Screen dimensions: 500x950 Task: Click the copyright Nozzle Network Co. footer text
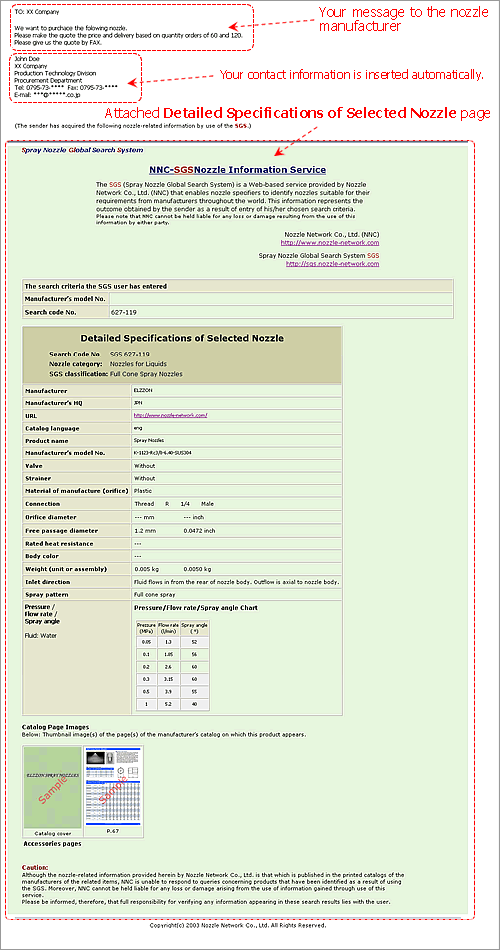click(x=238, y=925)
